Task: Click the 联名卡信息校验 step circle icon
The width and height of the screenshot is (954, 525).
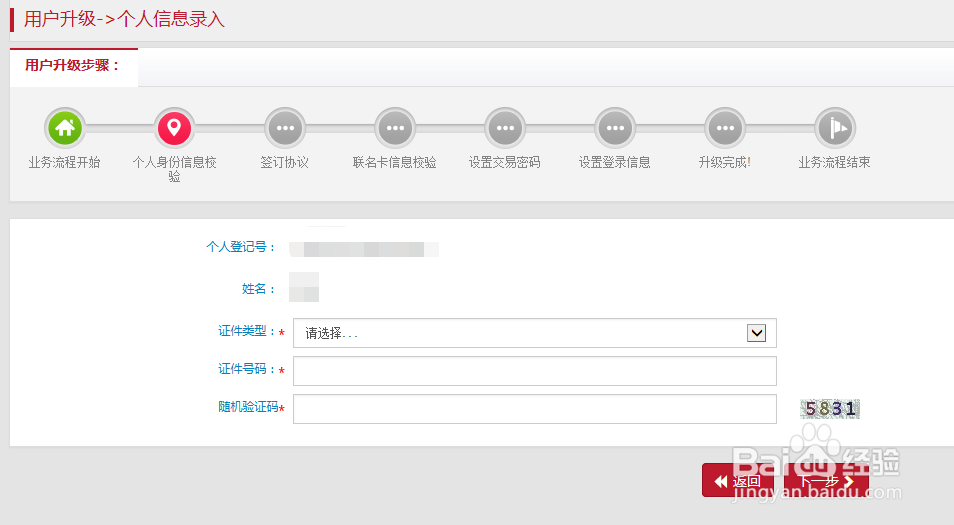Action: point(395,128)
